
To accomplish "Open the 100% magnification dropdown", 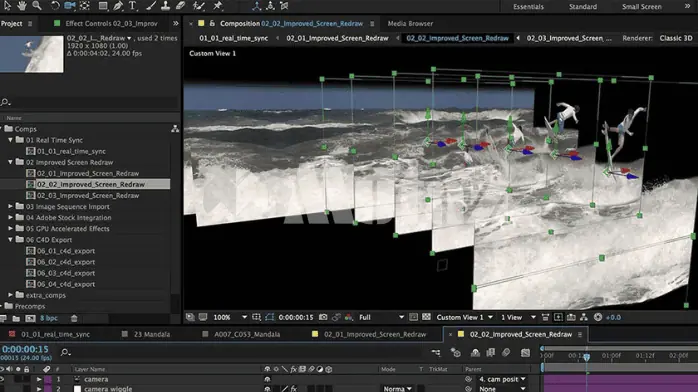I will [230, 317].
